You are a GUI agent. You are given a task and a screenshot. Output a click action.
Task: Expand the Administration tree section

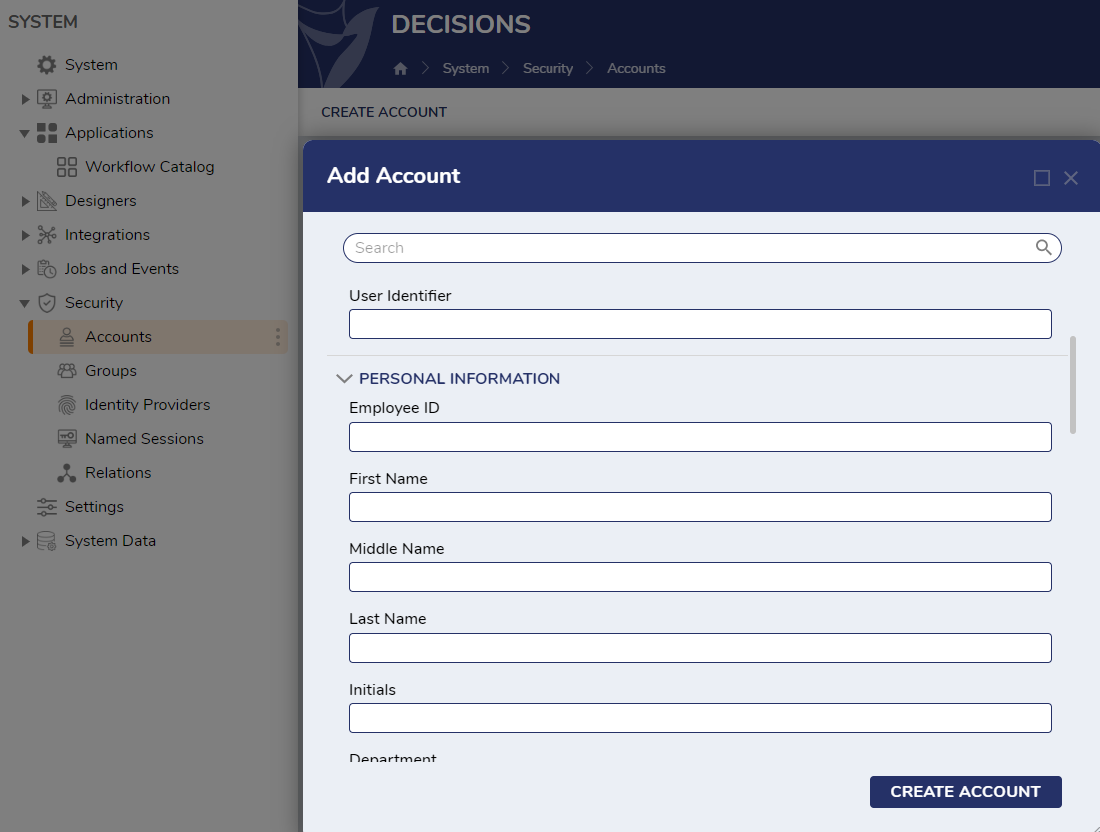coord(24,98)
